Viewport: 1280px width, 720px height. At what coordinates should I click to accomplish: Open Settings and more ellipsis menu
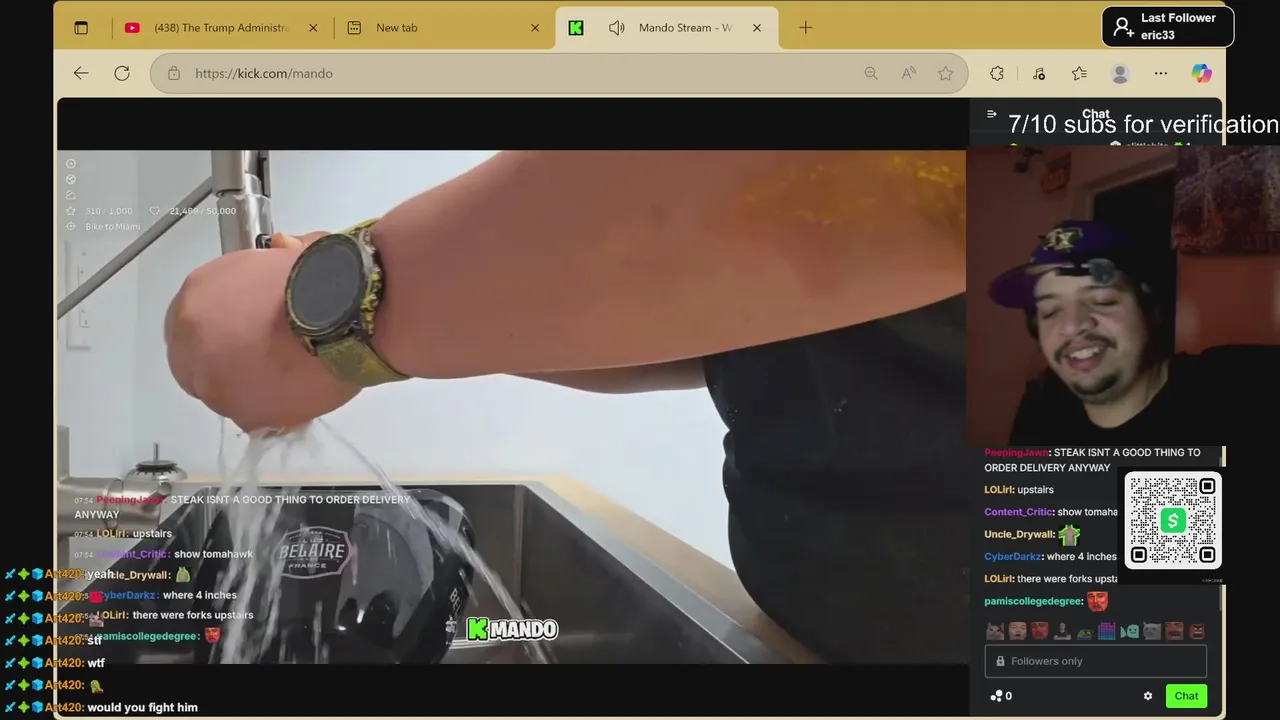pyautogui.click(x=1160, y=73)
